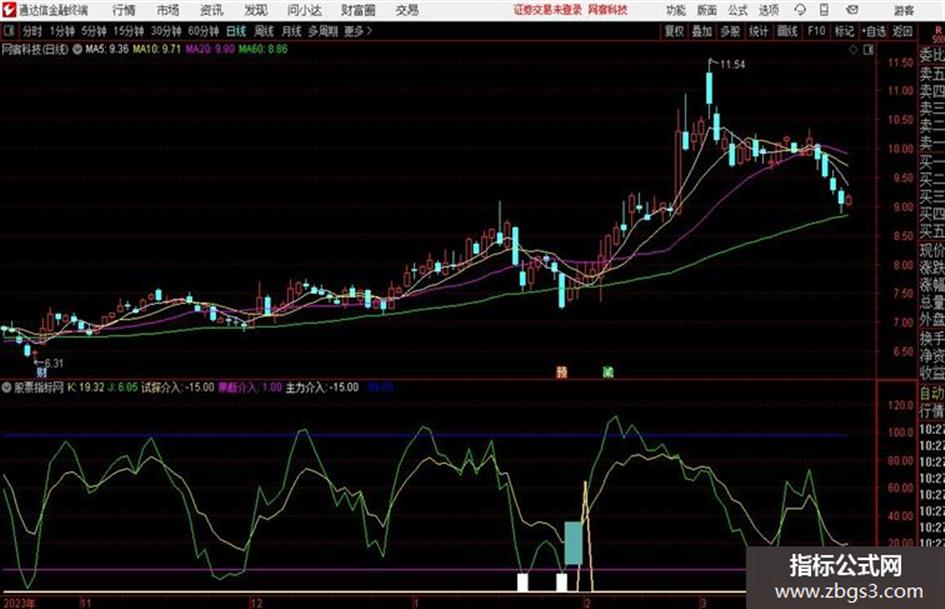
Task: Open the 财富圈 menu
Action: (x=358, y=10)
